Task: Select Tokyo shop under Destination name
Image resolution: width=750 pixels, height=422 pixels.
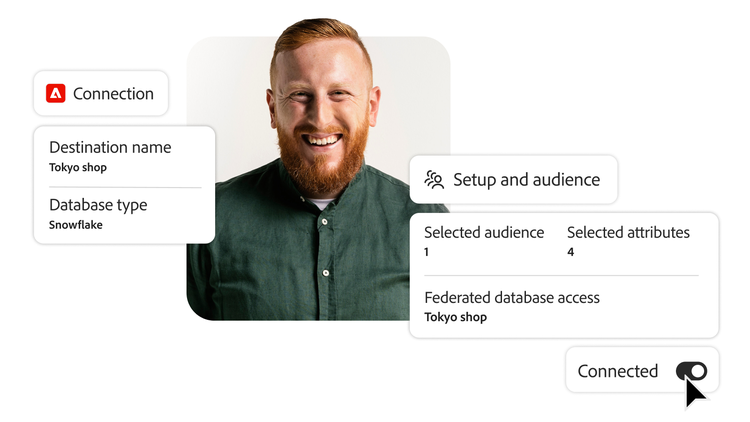Action: coord(78,167)
